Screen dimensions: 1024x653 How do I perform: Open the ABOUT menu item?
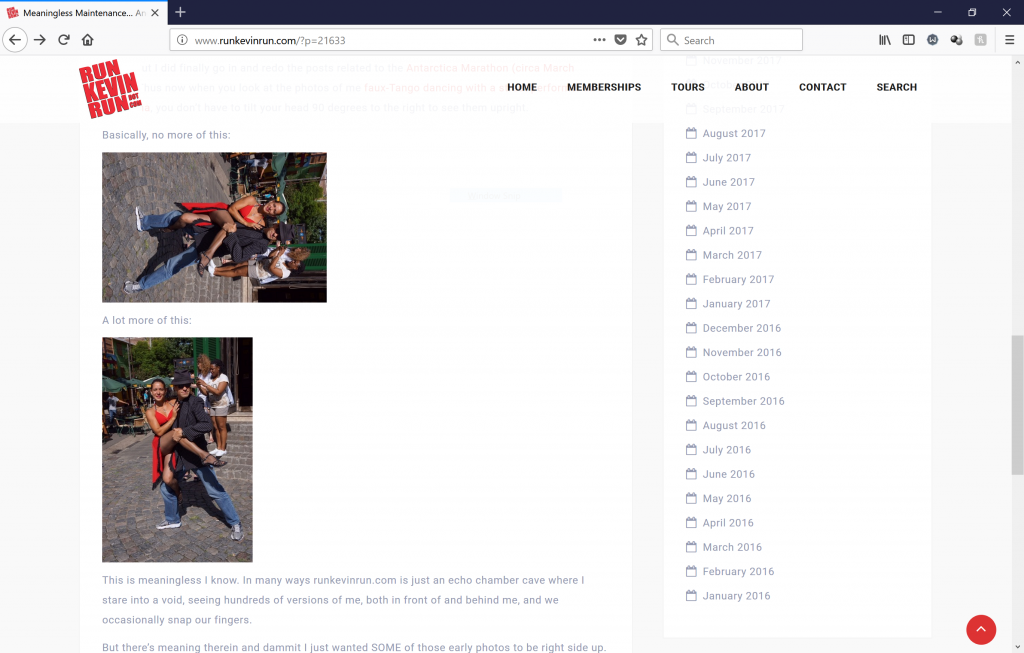(x=752, y=87)
